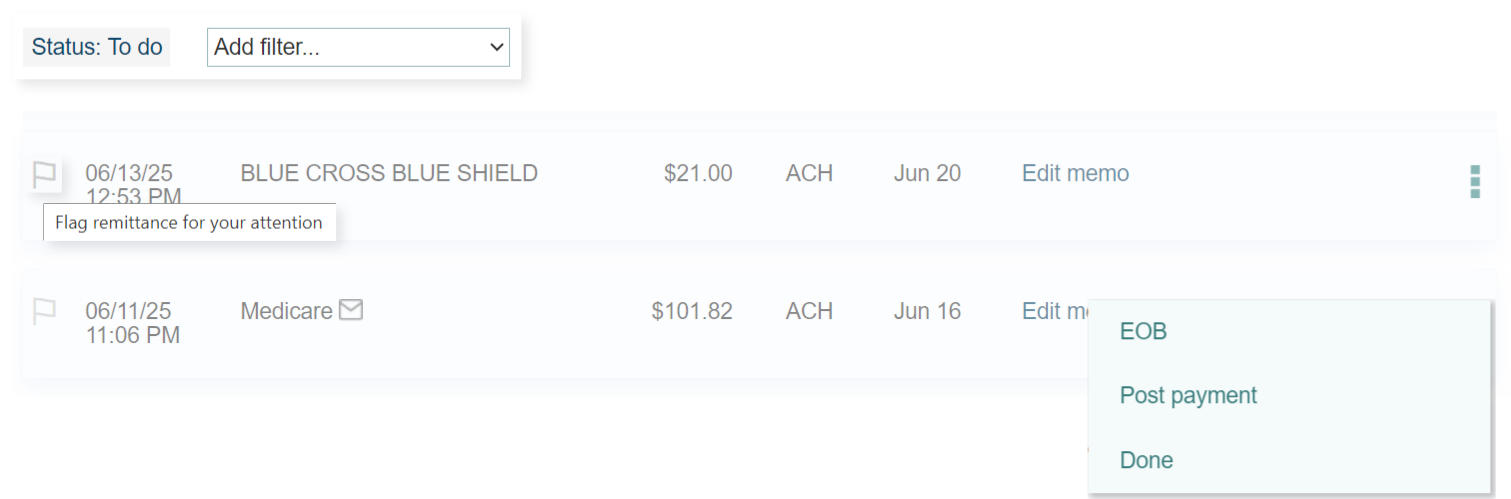Click the Status: To do filter chip

point(97,47)
